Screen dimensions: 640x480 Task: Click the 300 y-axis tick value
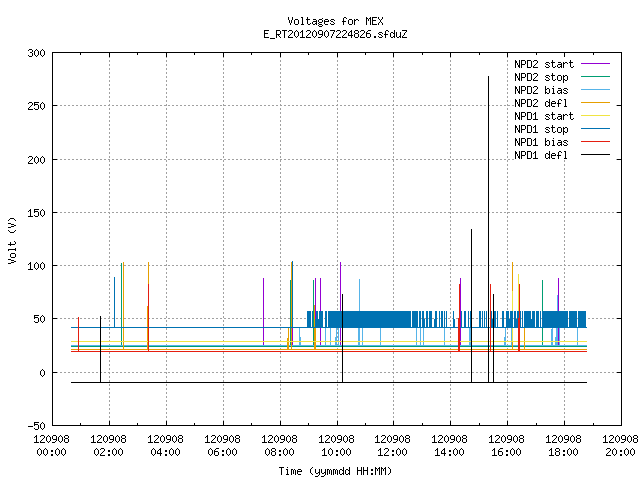(36, 53)
